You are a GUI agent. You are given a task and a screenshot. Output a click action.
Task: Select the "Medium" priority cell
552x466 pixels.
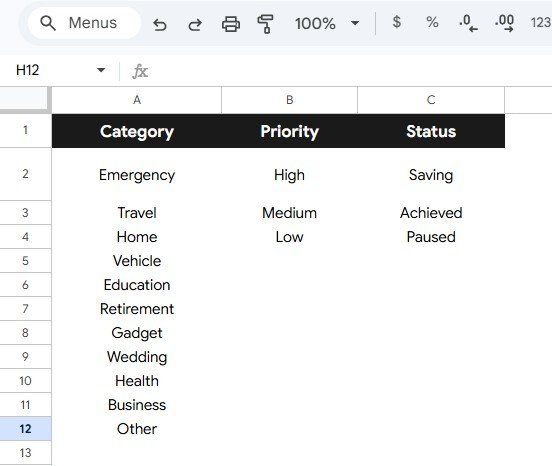point(289,213)
